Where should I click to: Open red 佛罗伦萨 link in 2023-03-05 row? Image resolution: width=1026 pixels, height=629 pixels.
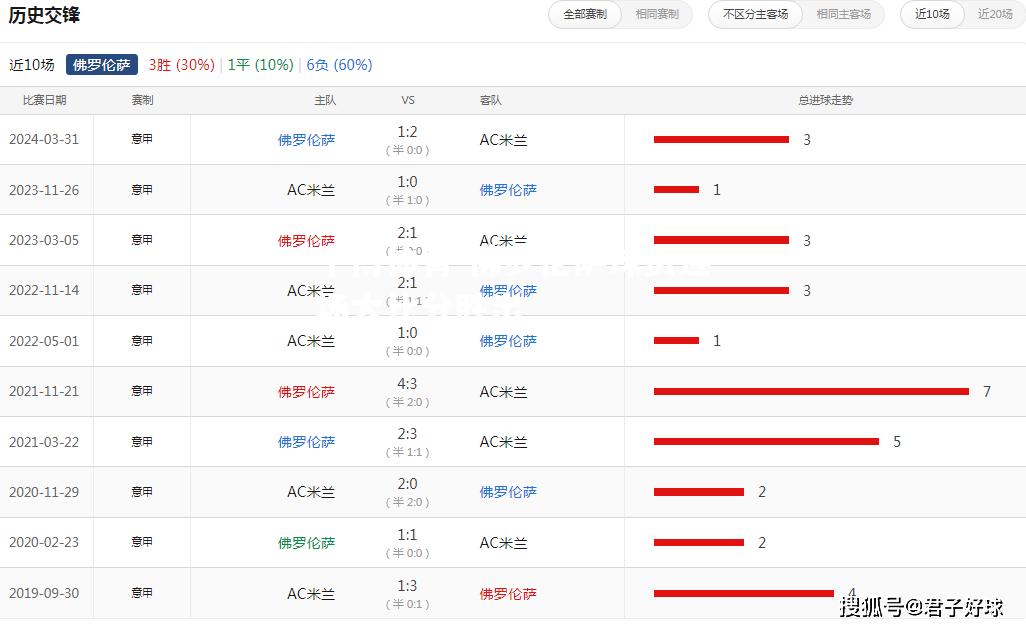[x=306, y=240]
